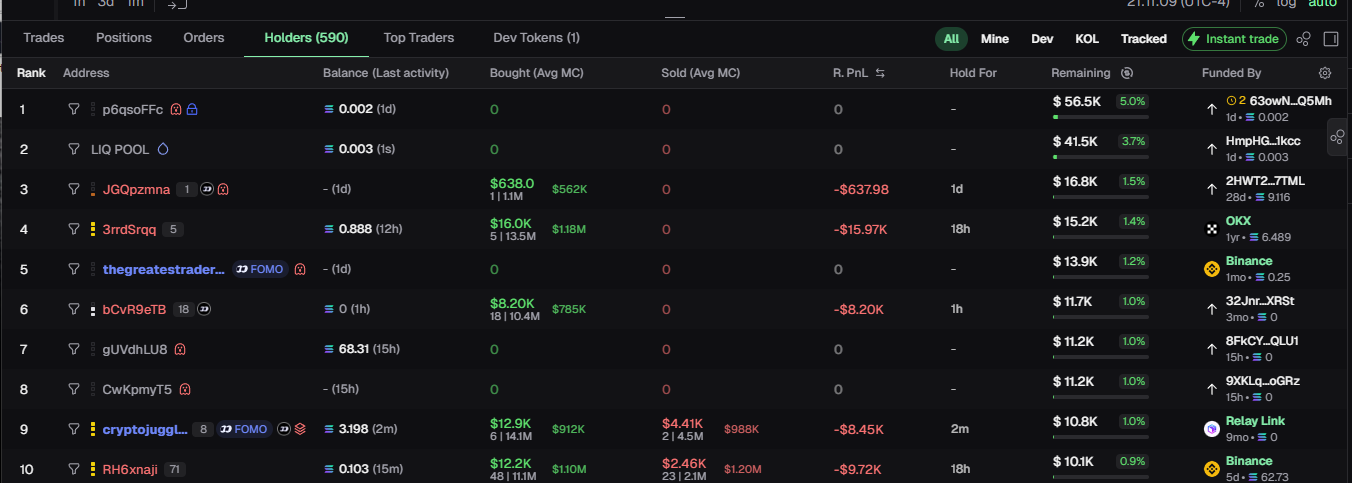Click round platform icon next to bCvR9eTB badge
Viewport: 1352px width, 483px height.
pos(205,309)
